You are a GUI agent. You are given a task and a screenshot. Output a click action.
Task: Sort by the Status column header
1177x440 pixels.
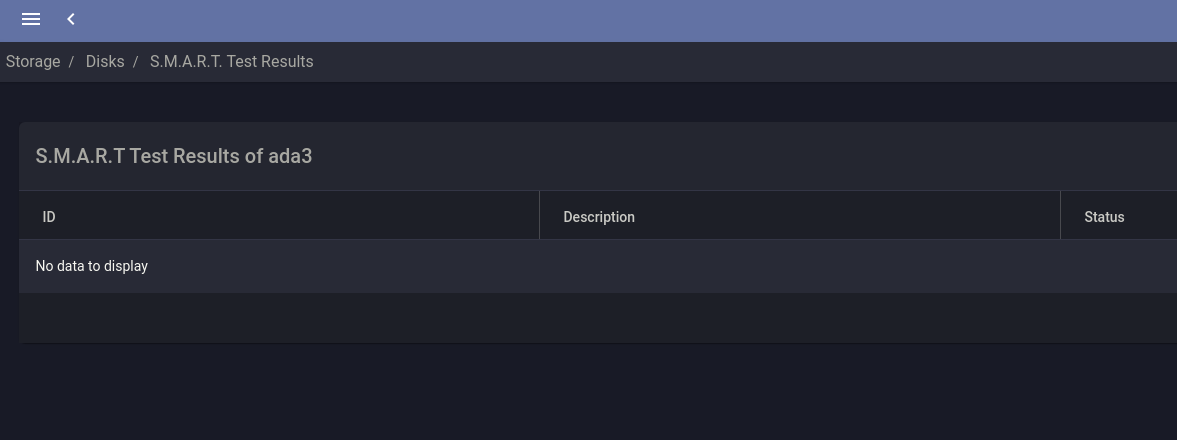[1104, 217]
